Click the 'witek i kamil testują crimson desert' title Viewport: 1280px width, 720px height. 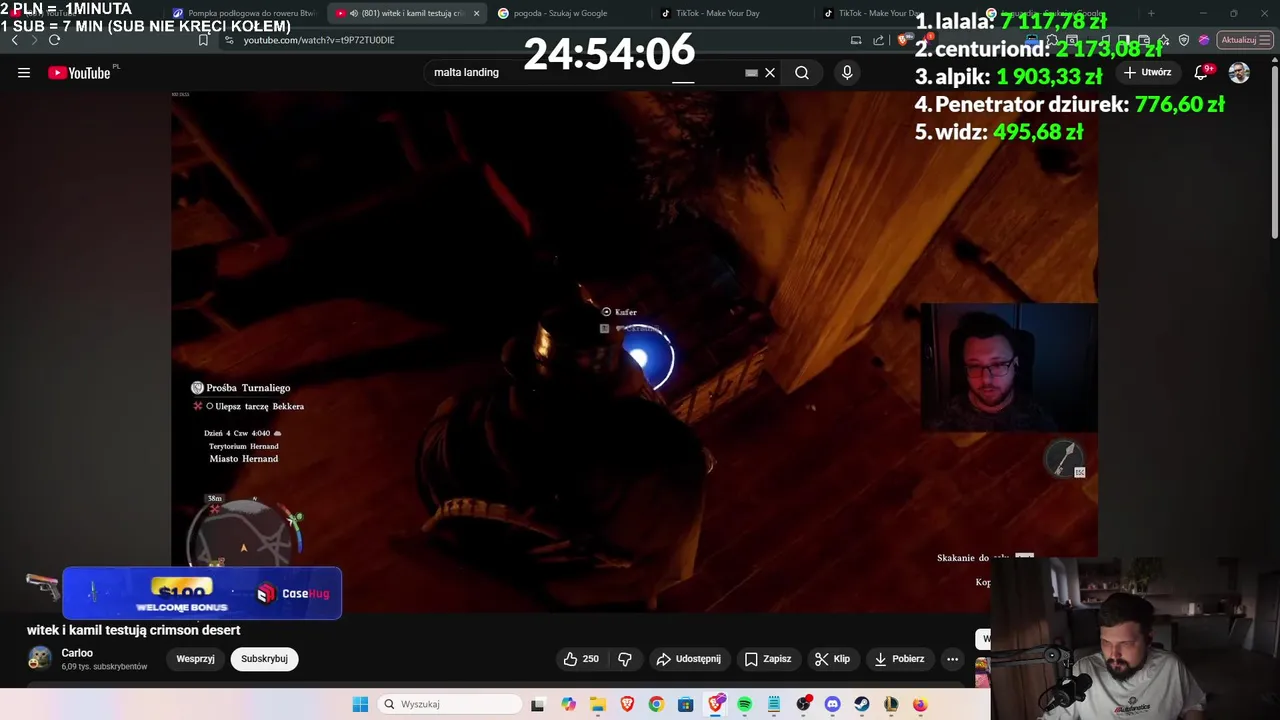pyautogui.click(x=134, y=630)
